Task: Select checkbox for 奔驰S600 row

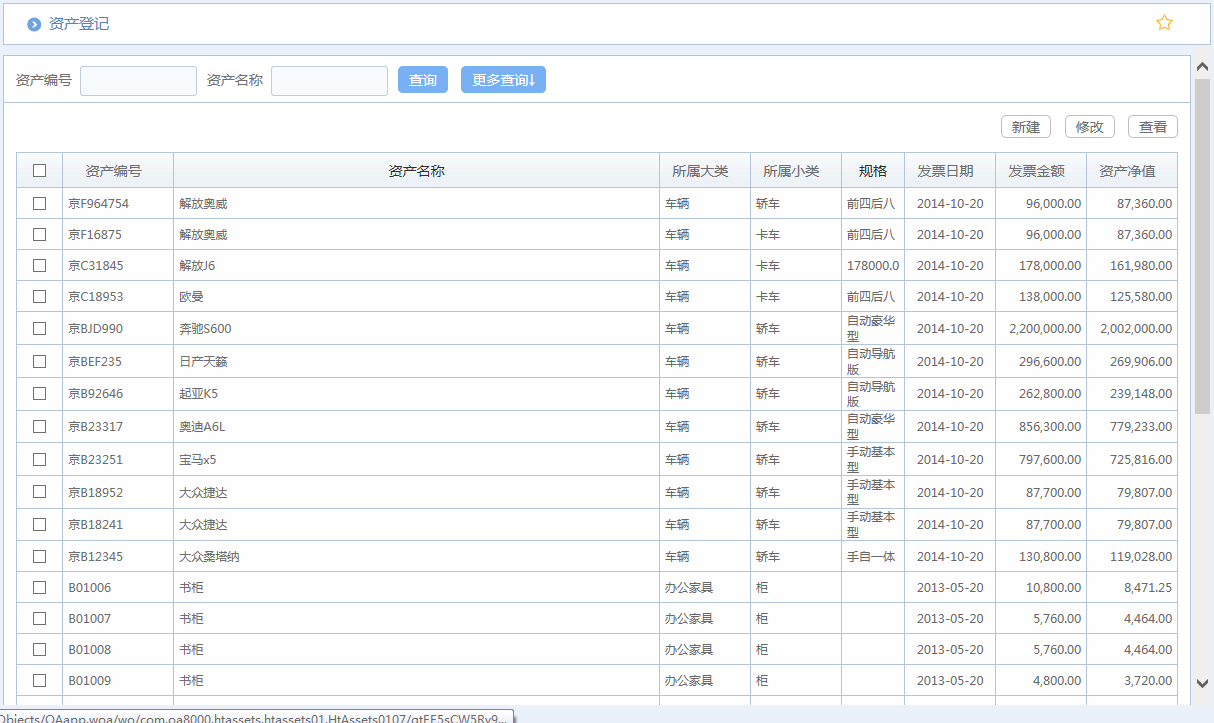Action: coord(40,328)
